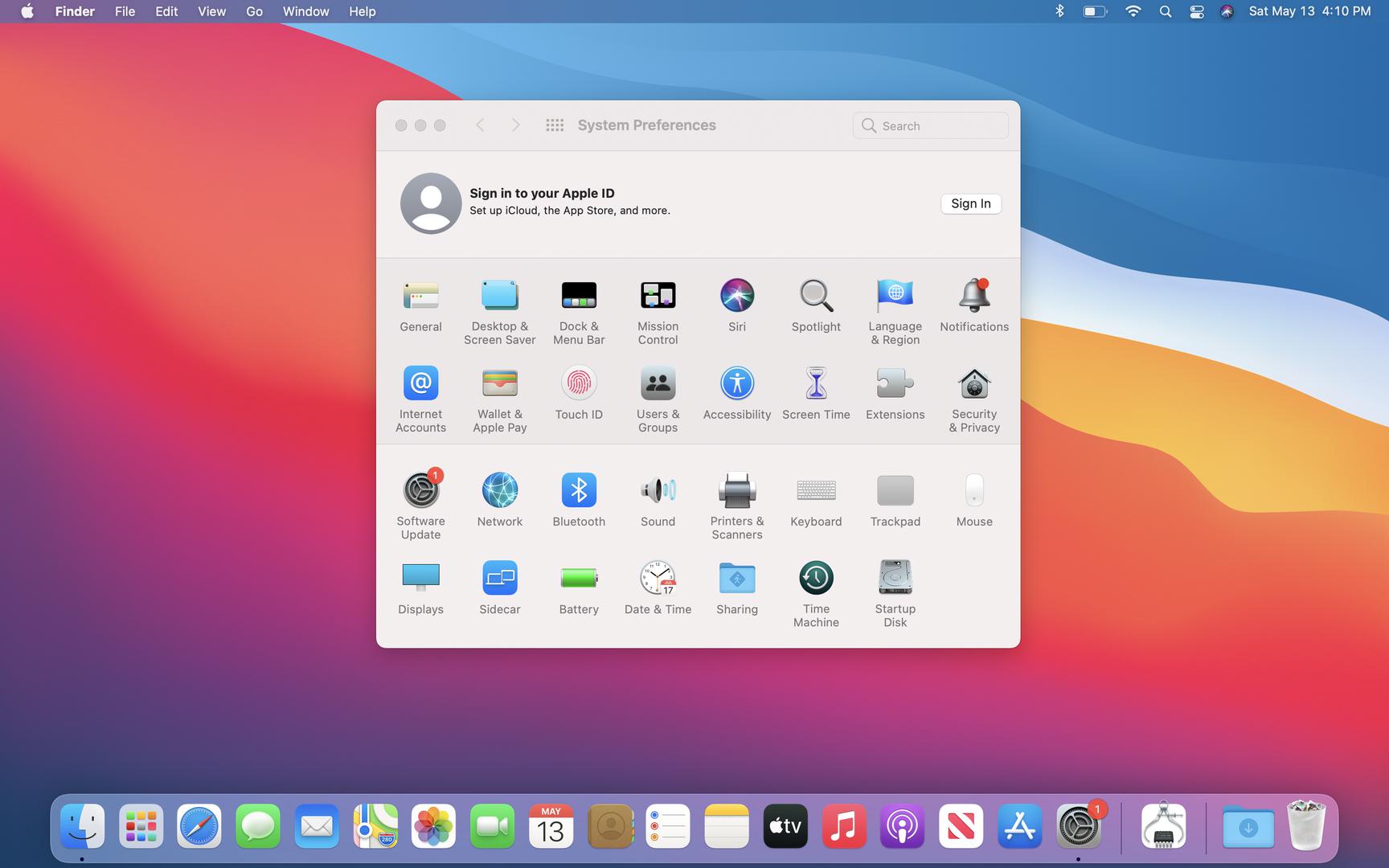Focus the System Preferences search field
Viewport: 1389px width, 868px height.
[930, 125]
